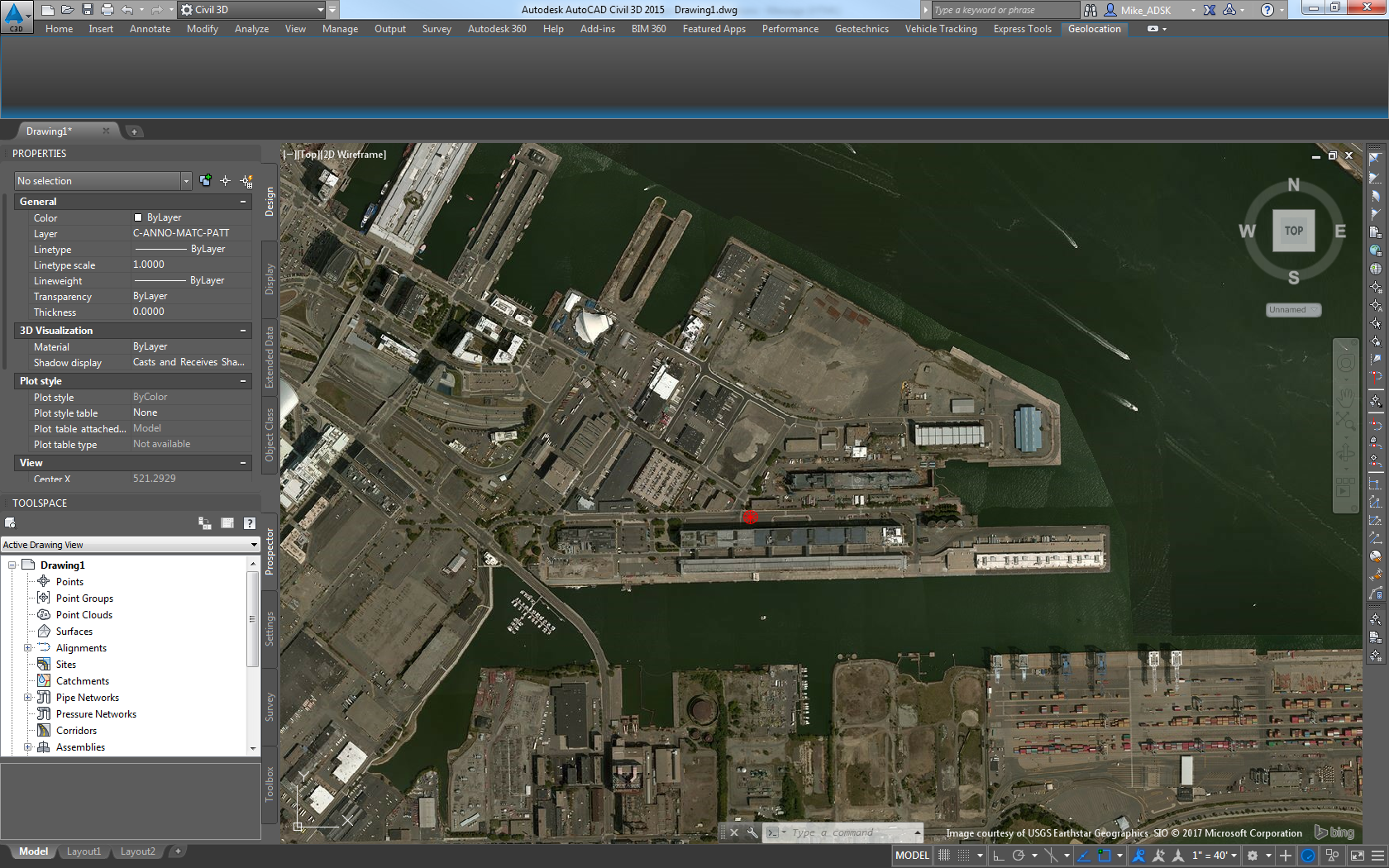Click inside the command line input field
This screenshot has width=1389, height=868.
tap(843, 832)
